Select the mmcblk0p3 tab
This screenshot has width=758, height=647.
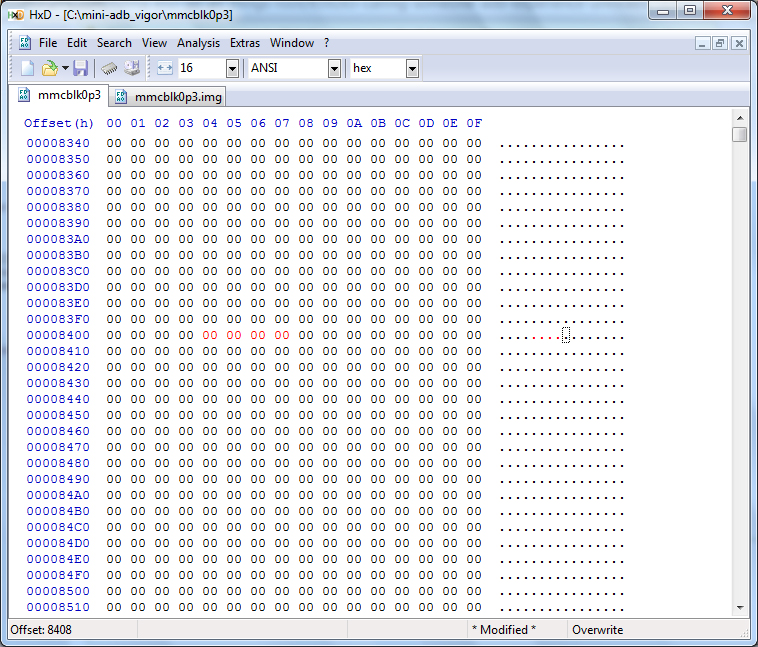(60, 96)
